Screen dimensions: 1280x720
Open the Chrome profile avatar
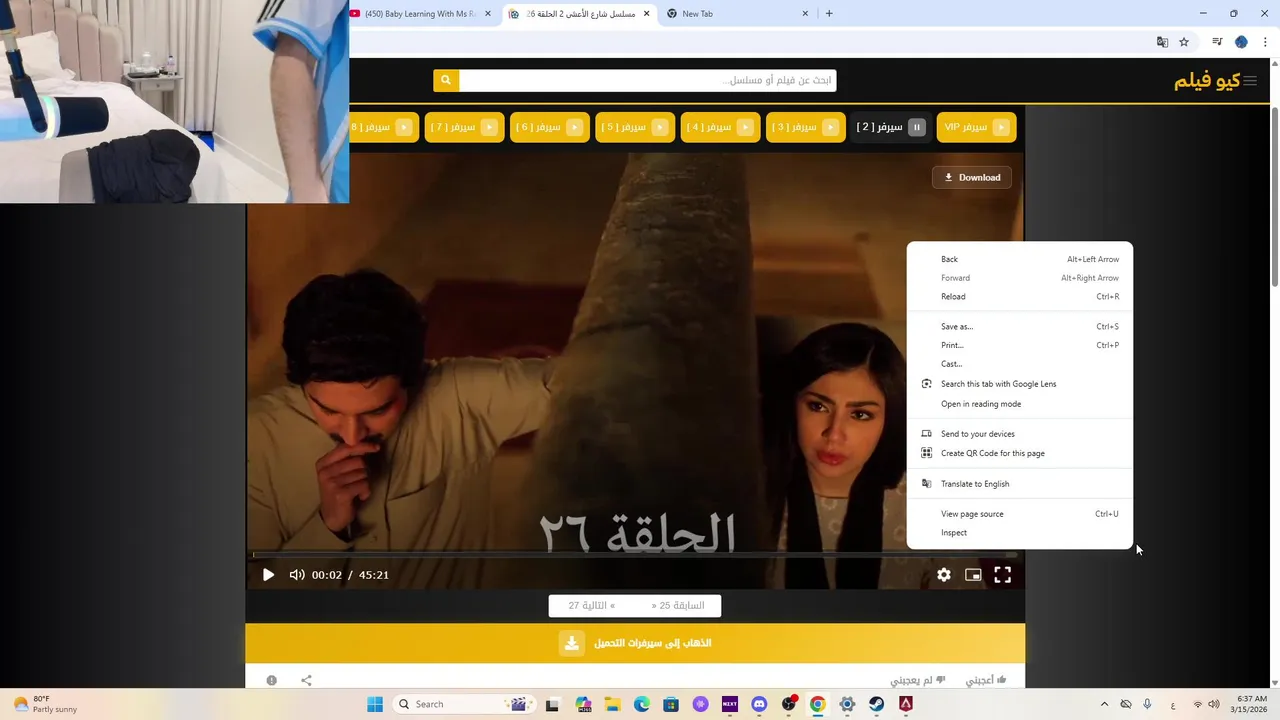point(1241,42)
